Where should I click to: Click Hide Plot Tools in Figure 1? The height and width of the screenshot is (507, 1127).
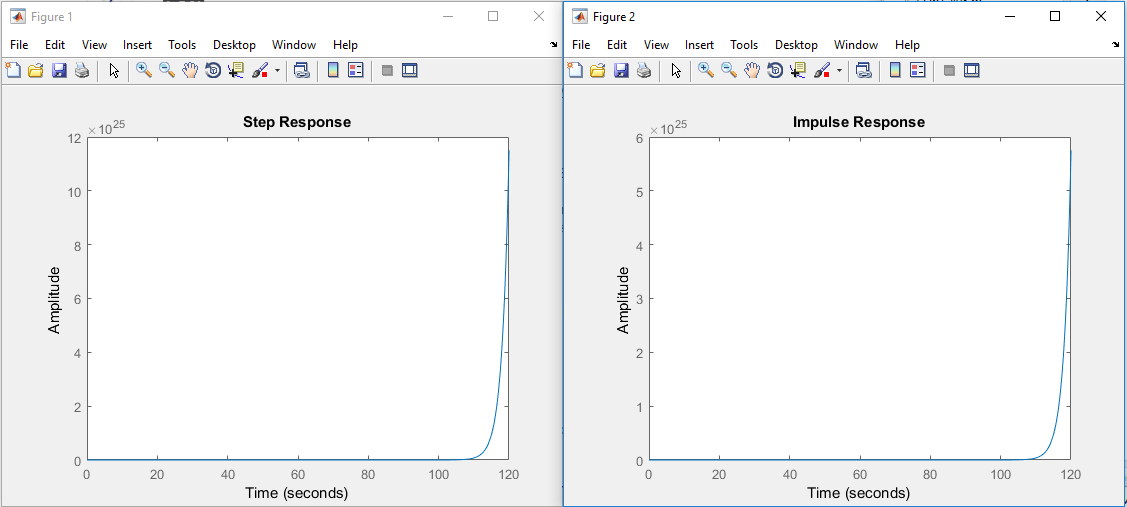click(x=387, y=70)
